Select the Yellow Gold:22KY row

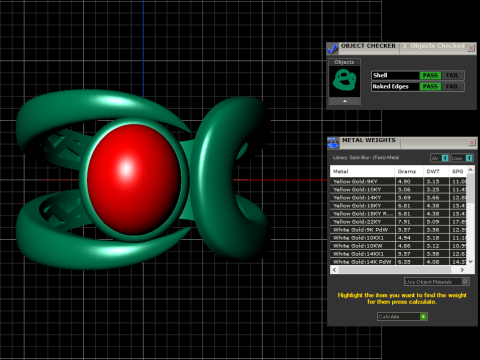point(399,222)
